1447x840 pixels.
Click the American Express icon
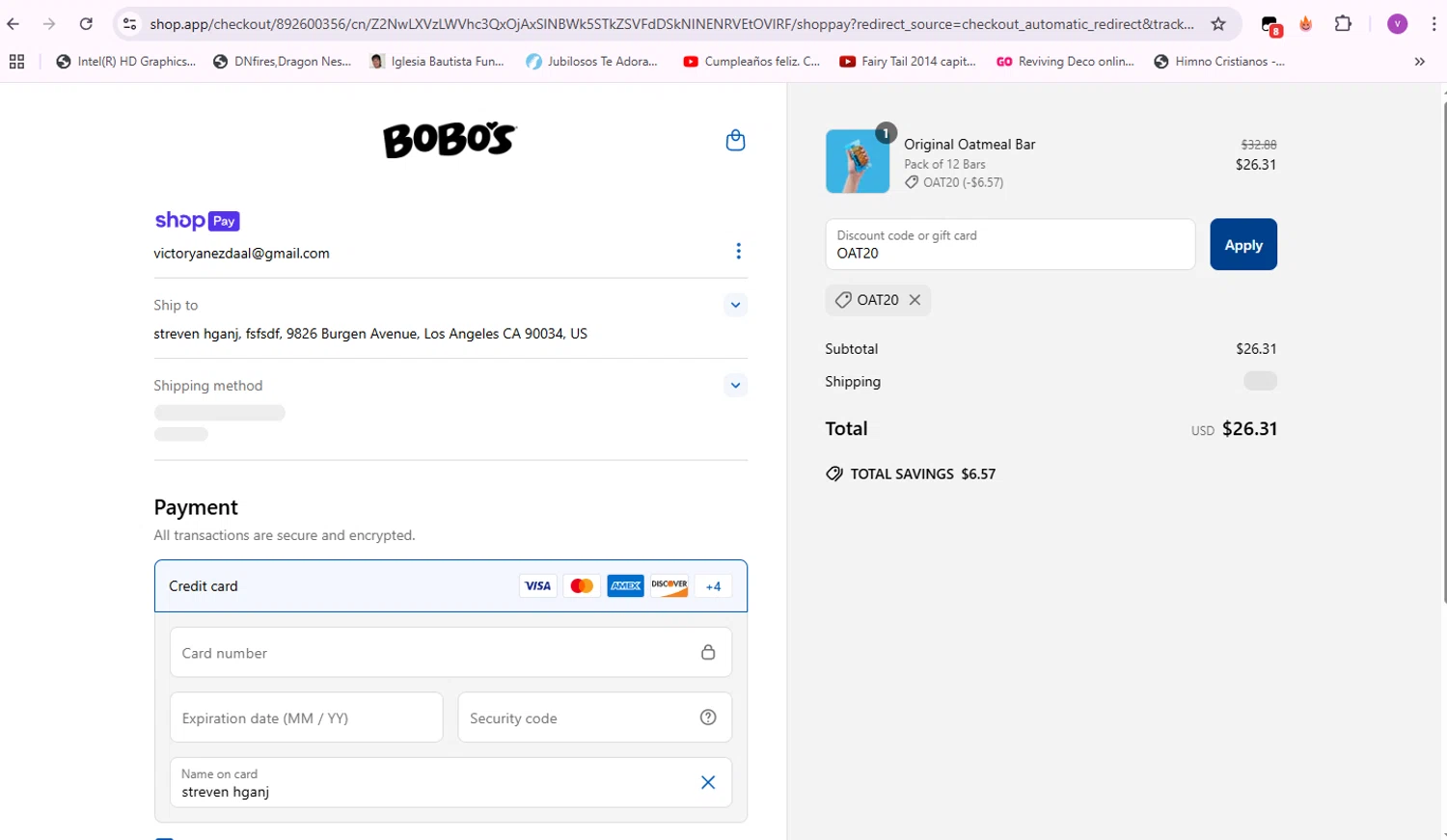coord(625,585)
